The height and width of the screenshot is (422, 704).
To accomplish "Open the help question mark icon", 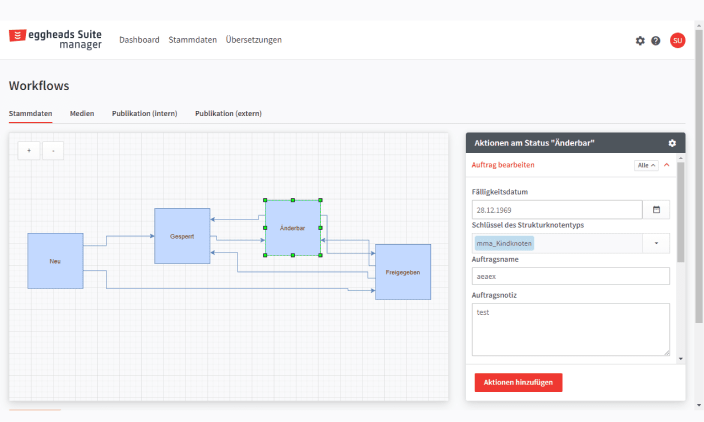I will click(x=656, y=41).
